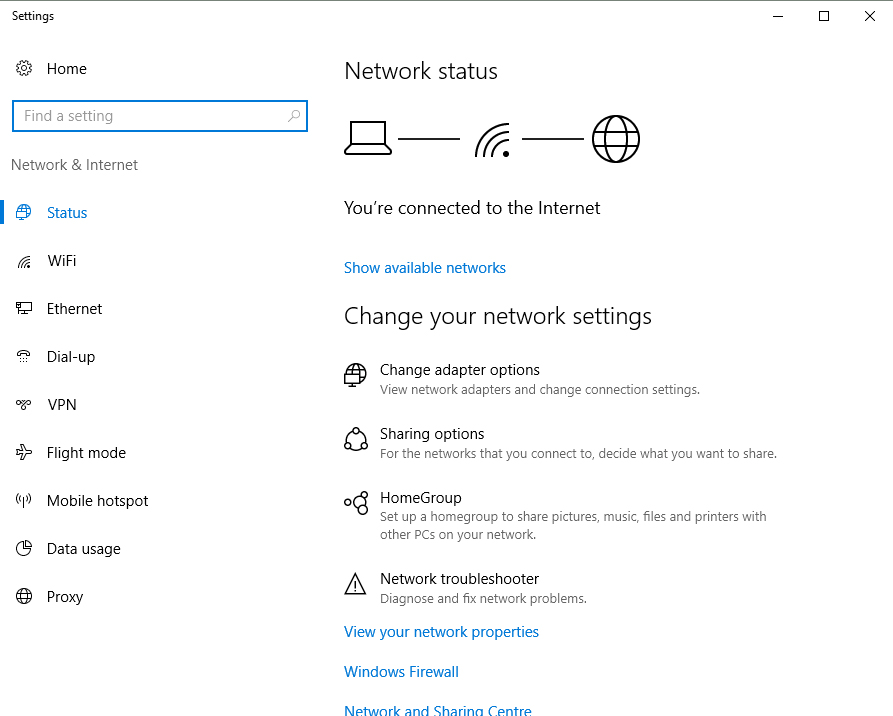Click the VPN icon in sidebar
893x716 pixels.
pos(24,405)
